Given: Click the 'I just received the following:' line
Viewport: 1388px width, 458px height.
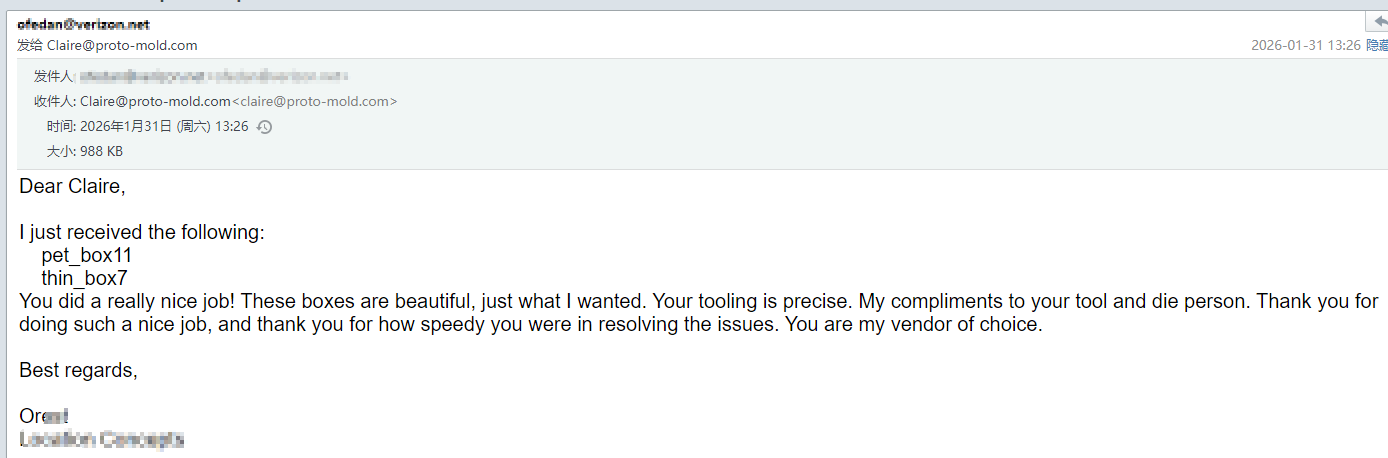Looking at the screenshot, I should click(142, 233).
